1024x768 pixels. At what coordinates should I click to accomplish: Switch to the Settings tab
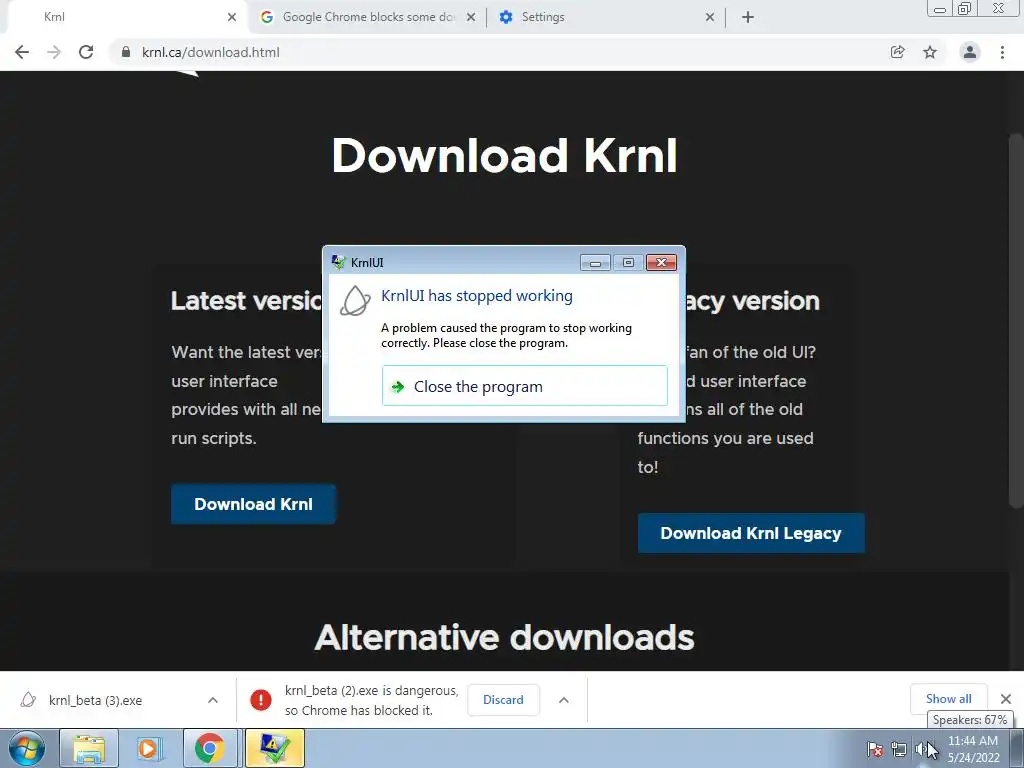point(606,17)
